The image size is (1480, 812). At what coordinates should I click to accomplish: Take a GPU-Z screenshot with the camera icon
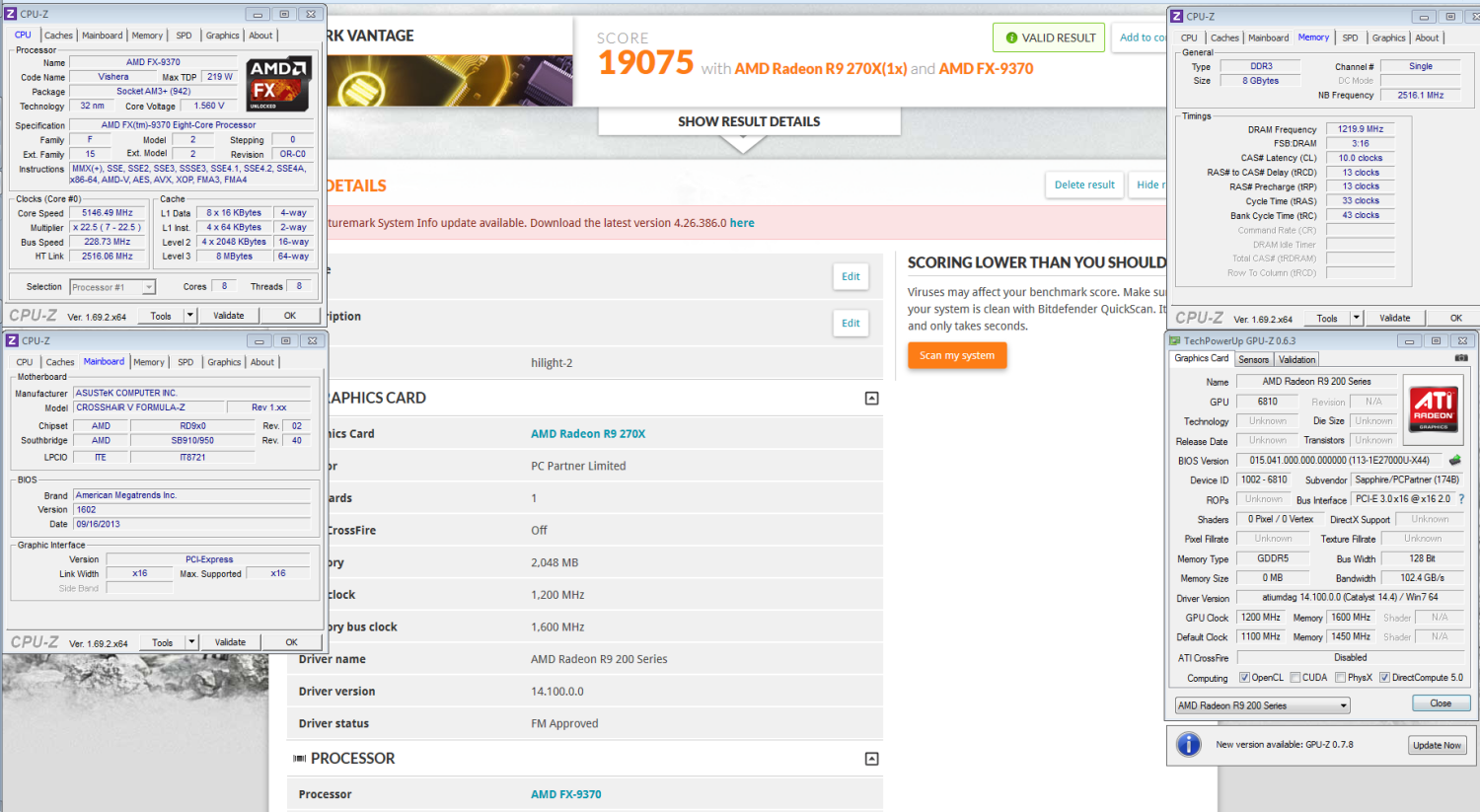(x=1461, y=358)
